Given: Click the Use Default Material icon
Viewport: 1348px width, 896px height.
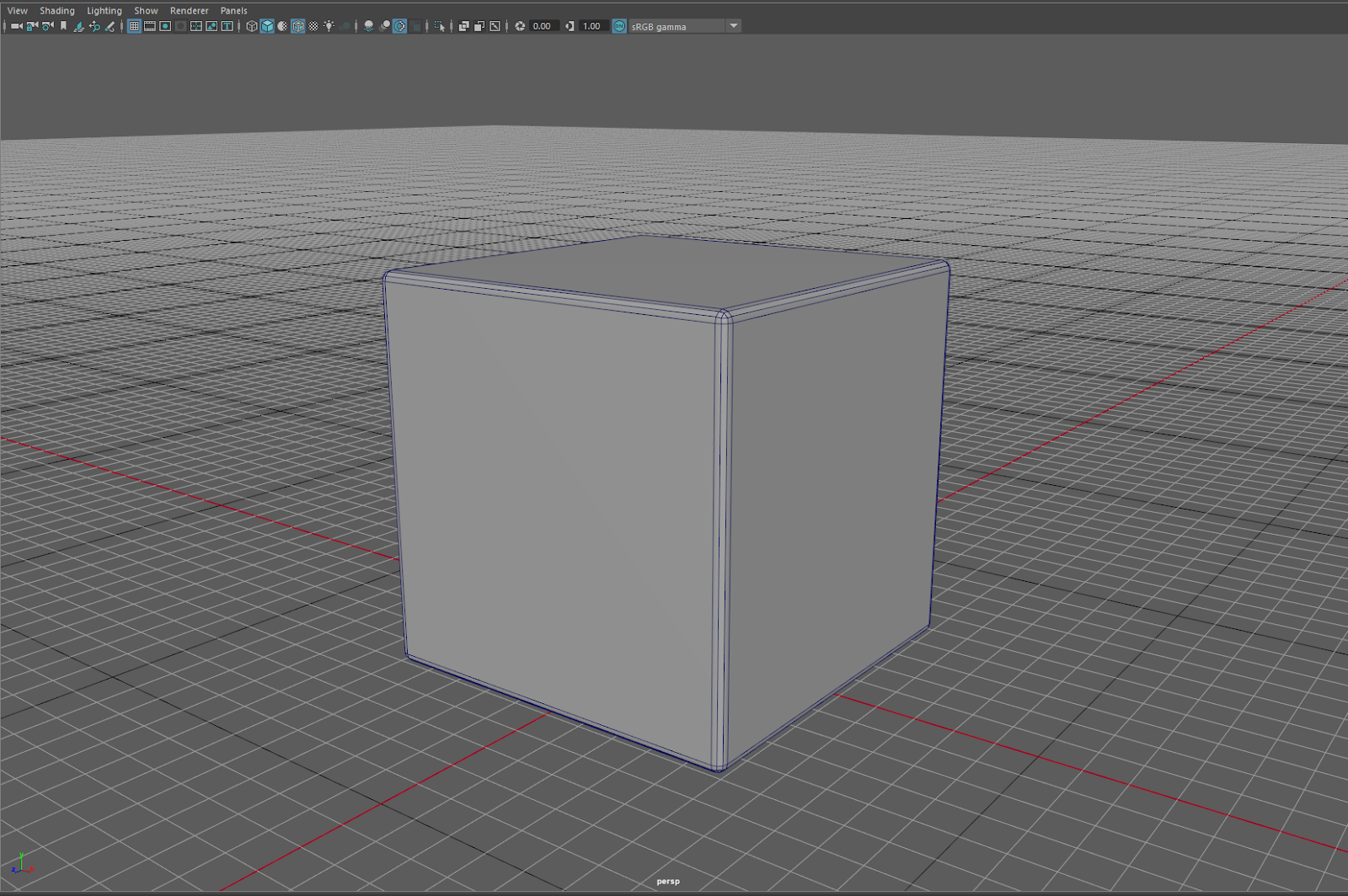Looking at the screenshot, I should [282, 26].
